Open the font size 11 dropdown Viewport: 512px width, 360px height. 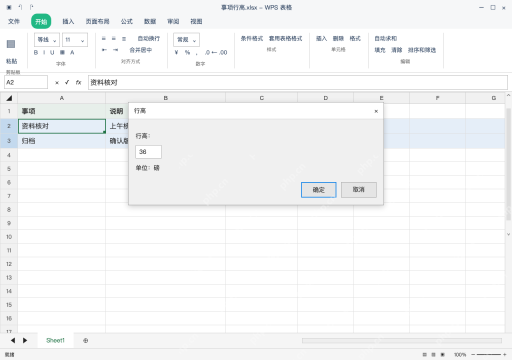tap(75, 40)
